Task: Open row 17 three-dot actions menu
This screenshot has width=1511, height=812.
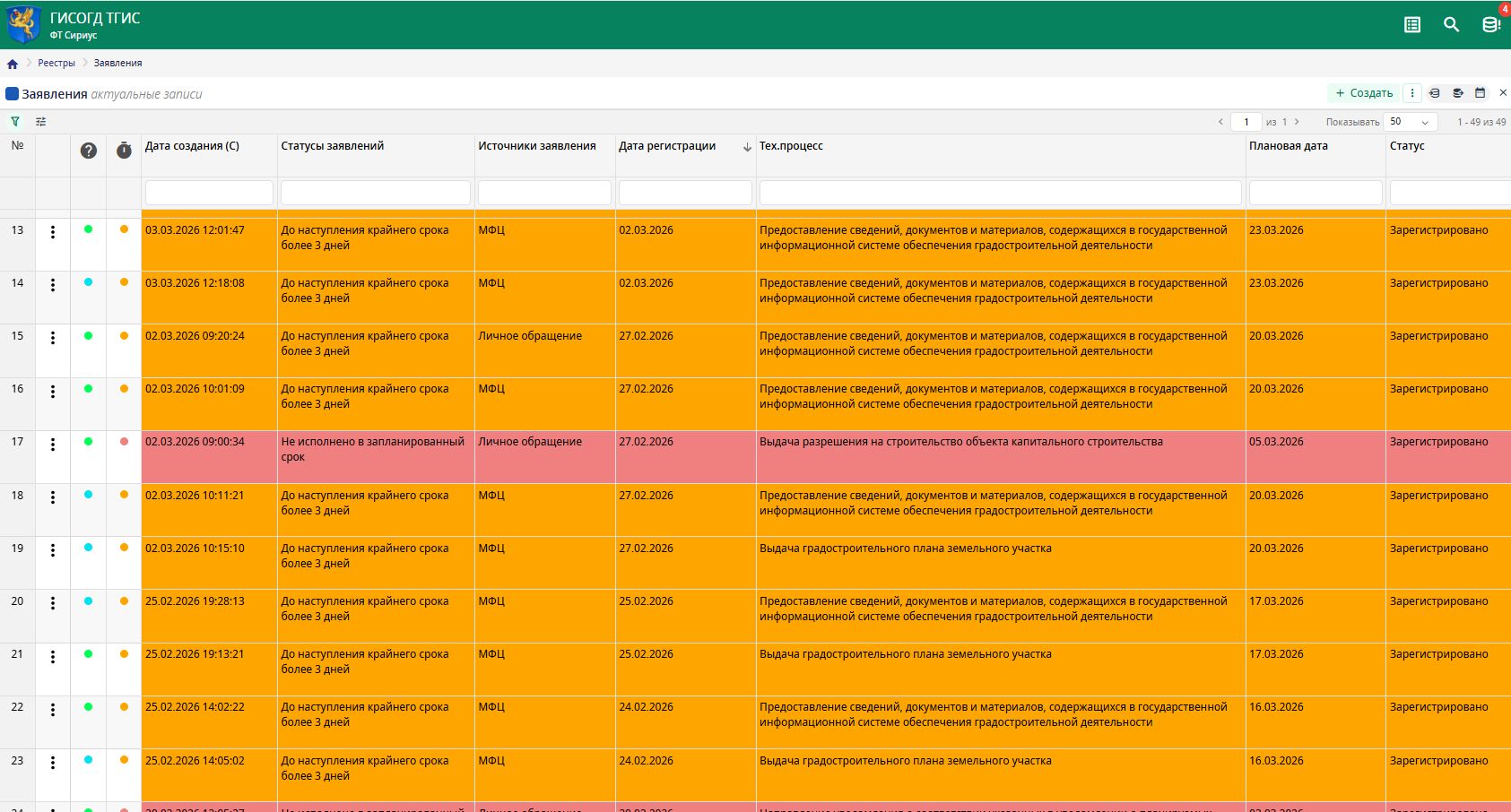Action: pos(53,445)
